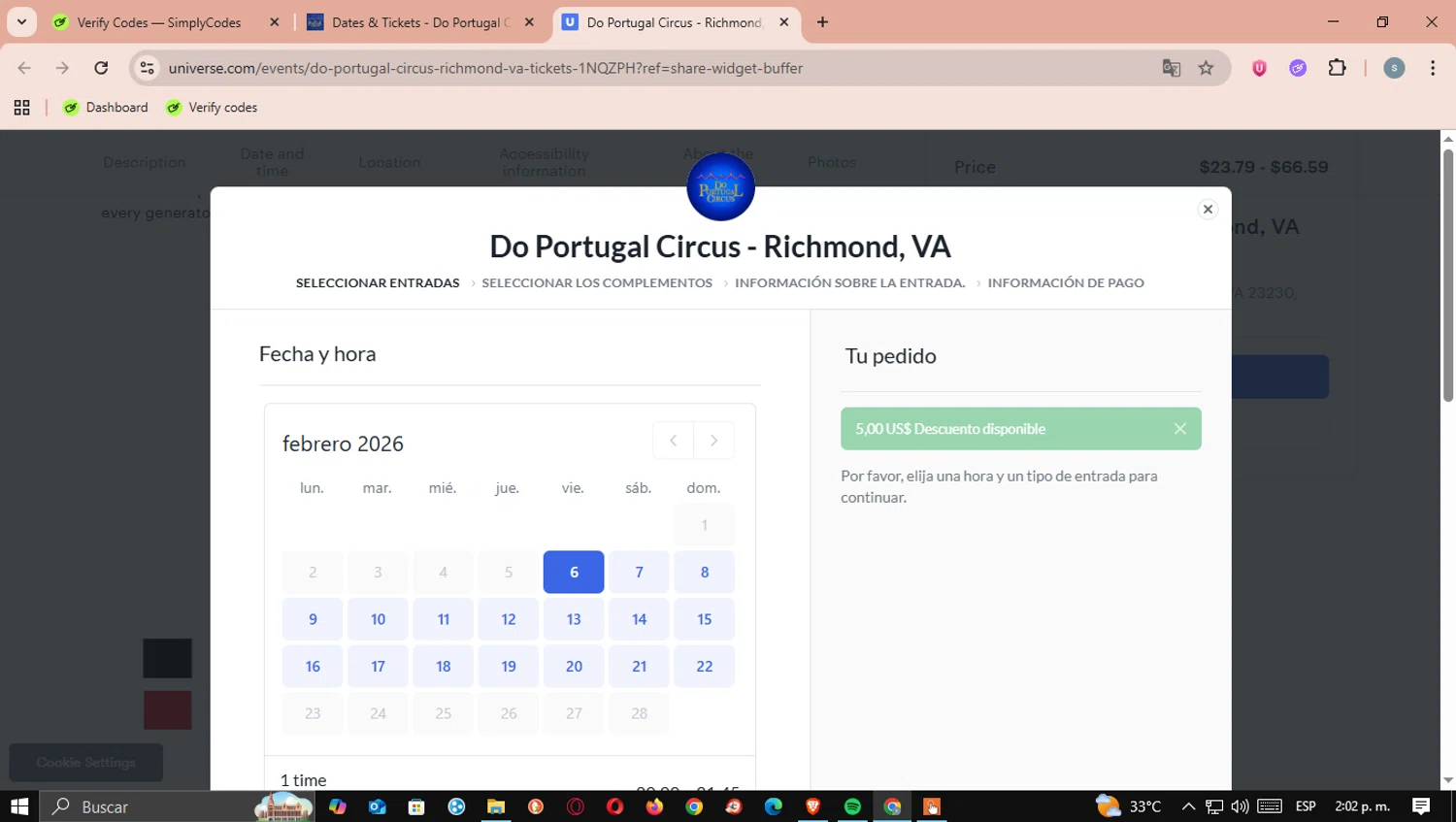Screen dimensions: 1456x822
Task: Open Chrome three-dot menu
Action: point(1433,68)
